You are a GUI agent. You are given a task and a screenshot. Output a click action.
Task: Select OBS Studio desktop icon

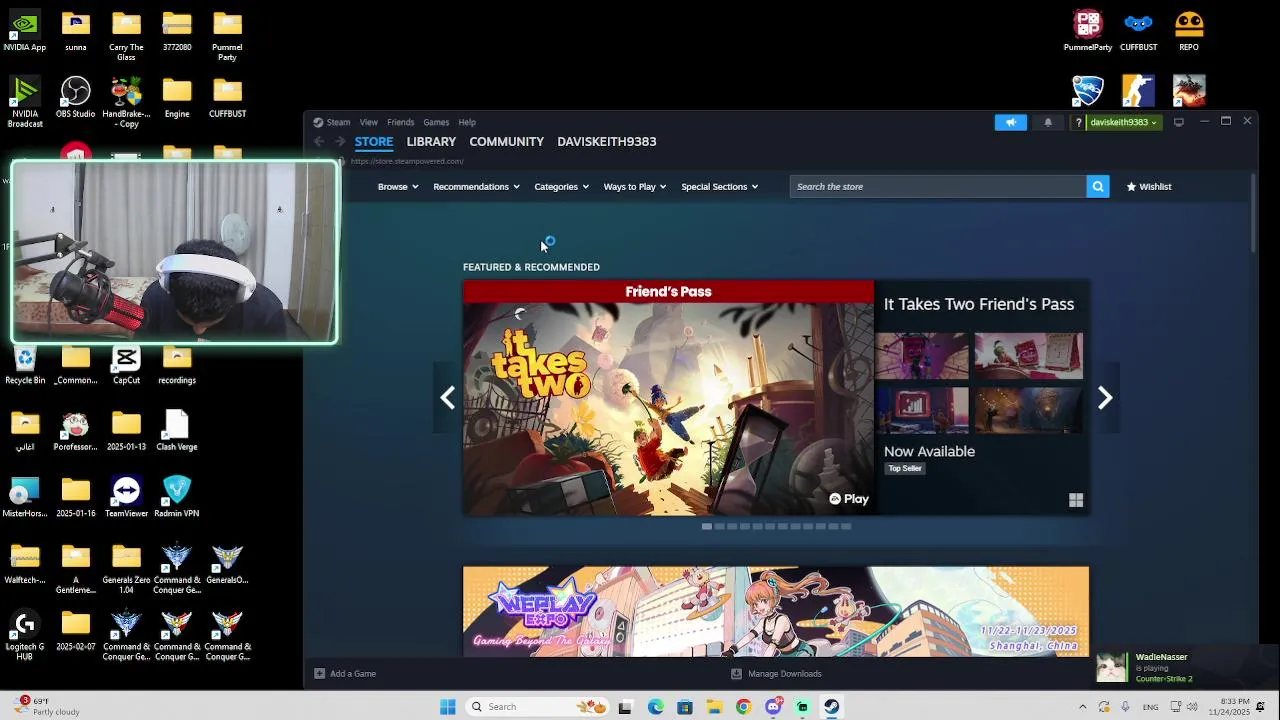click(76, 98)
